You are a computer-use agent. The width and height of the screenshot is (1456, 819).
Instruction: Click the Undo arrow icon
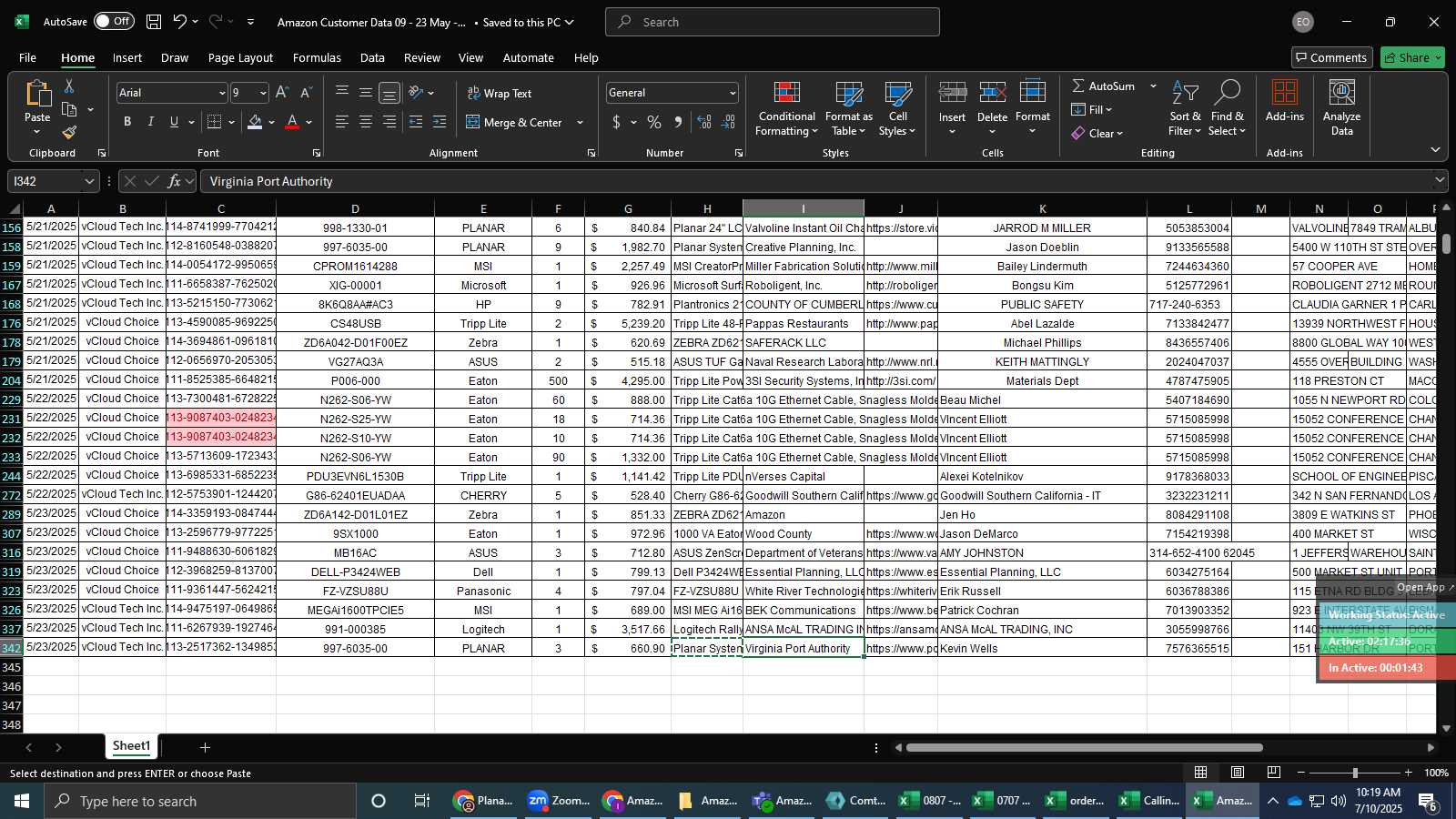click(x=180, y=22)
